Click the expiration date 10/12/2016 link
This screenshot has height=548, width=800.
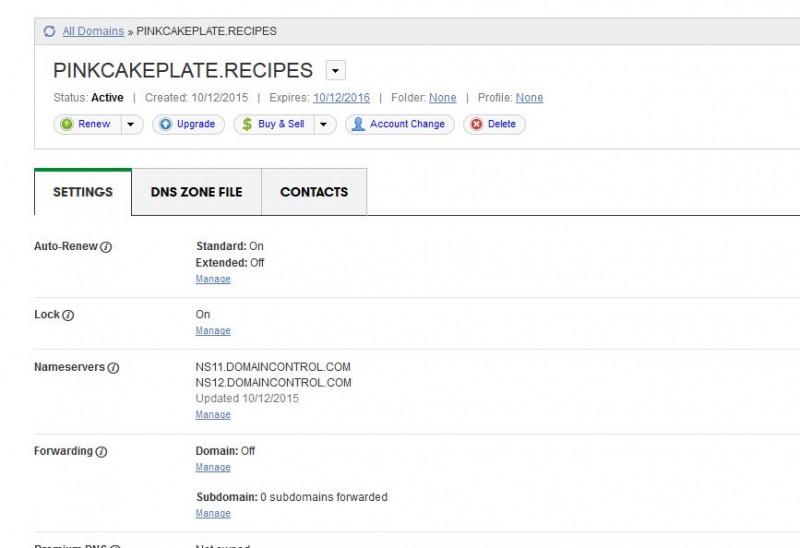341,98
